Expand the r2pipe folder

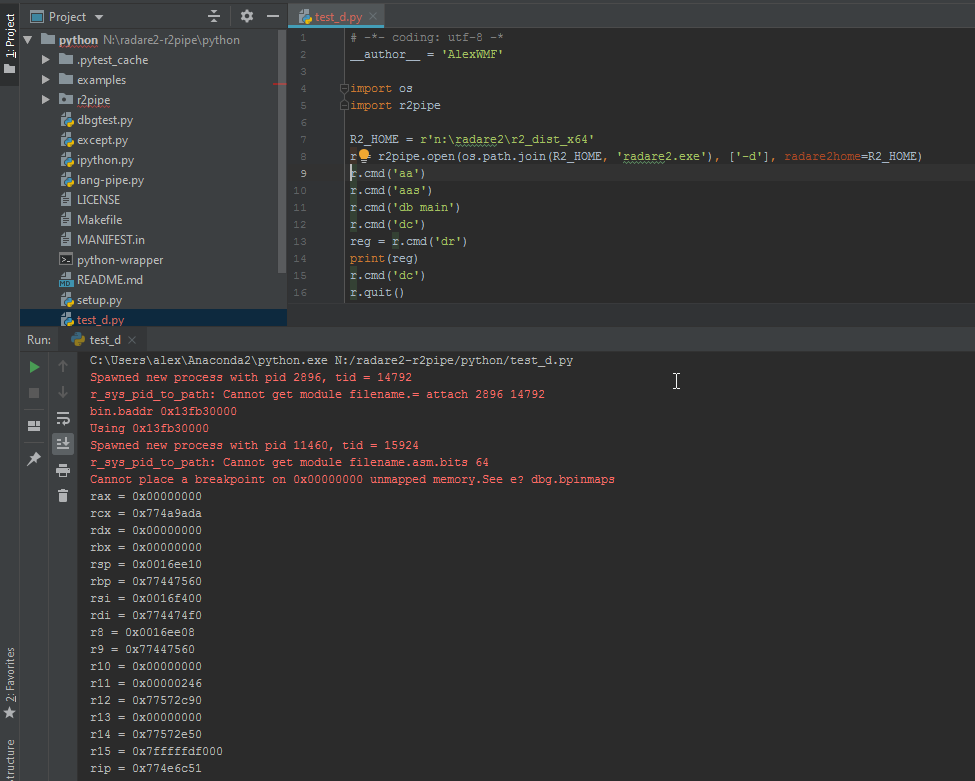tap(44, 99)
